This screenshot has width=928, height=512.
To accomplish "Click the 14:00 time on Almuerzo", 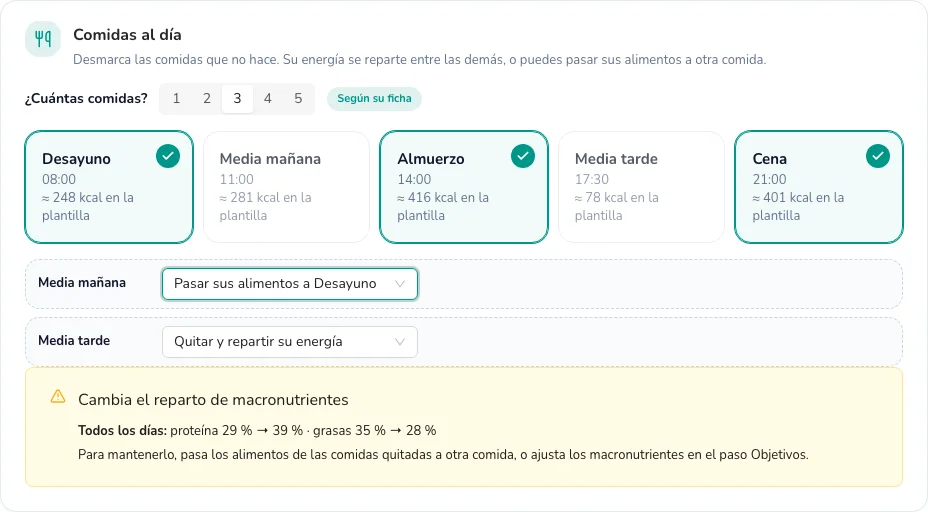I will click(414, 179).
